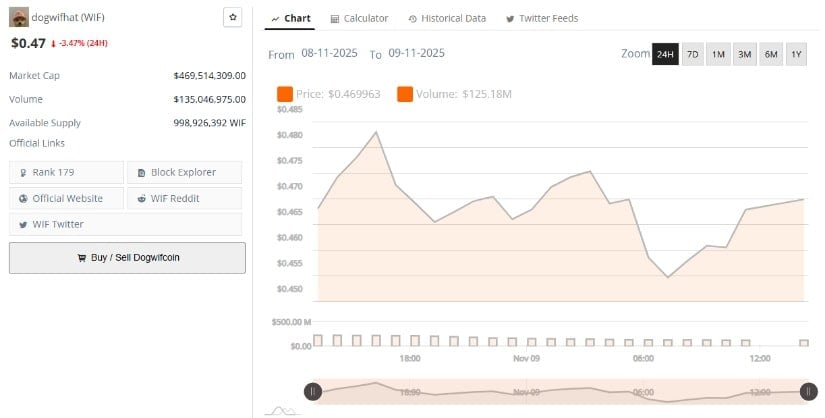Set zoom to 7D
Viewport: 825px width, 418px height.
(692, 54)
